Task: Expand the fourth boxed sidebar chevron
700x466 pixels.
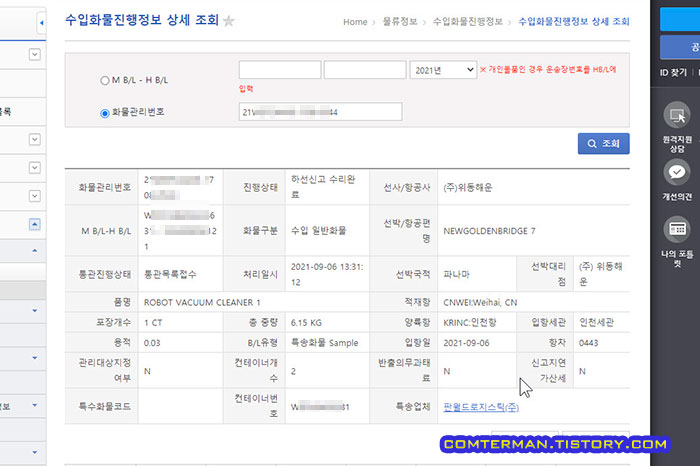Action: [x=34, y=196]
